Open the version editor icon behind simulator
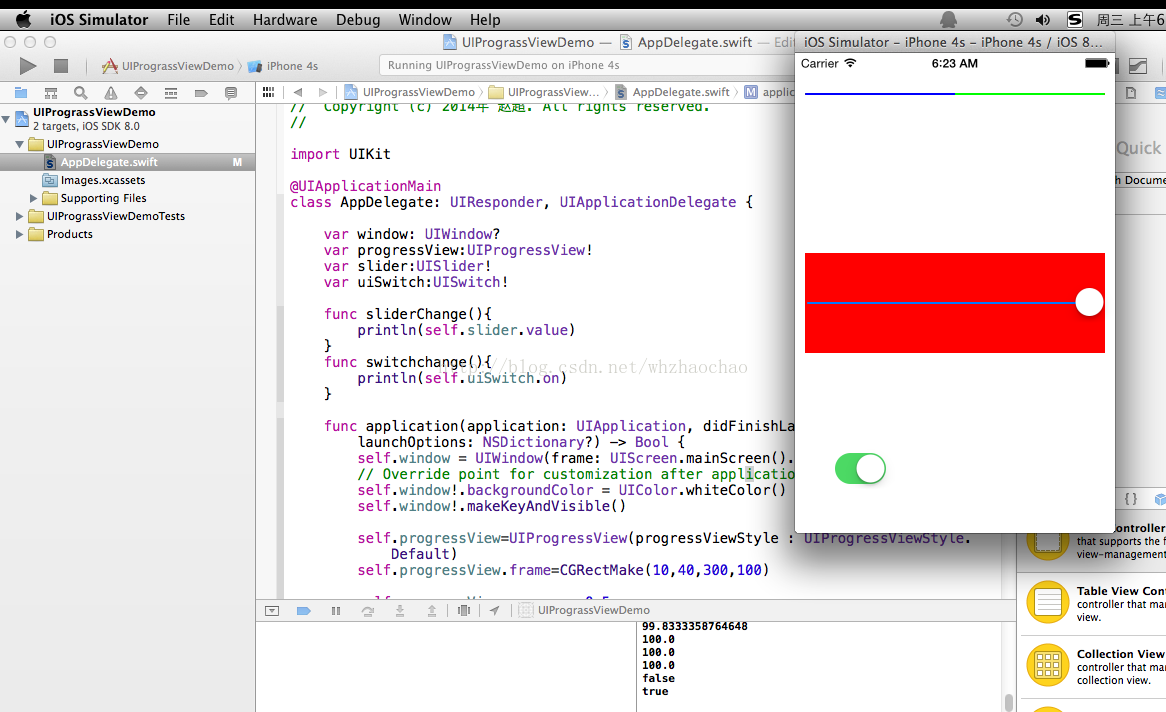Image resolution: width=1166 pixels, height=712 pixels. tap(1138, 66)
